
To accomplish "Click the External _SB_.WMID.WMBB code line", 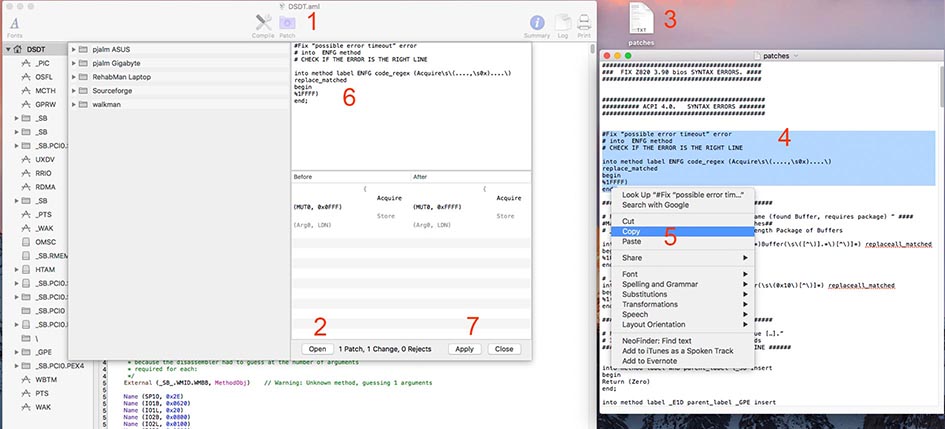I will (x=278, y=383).
